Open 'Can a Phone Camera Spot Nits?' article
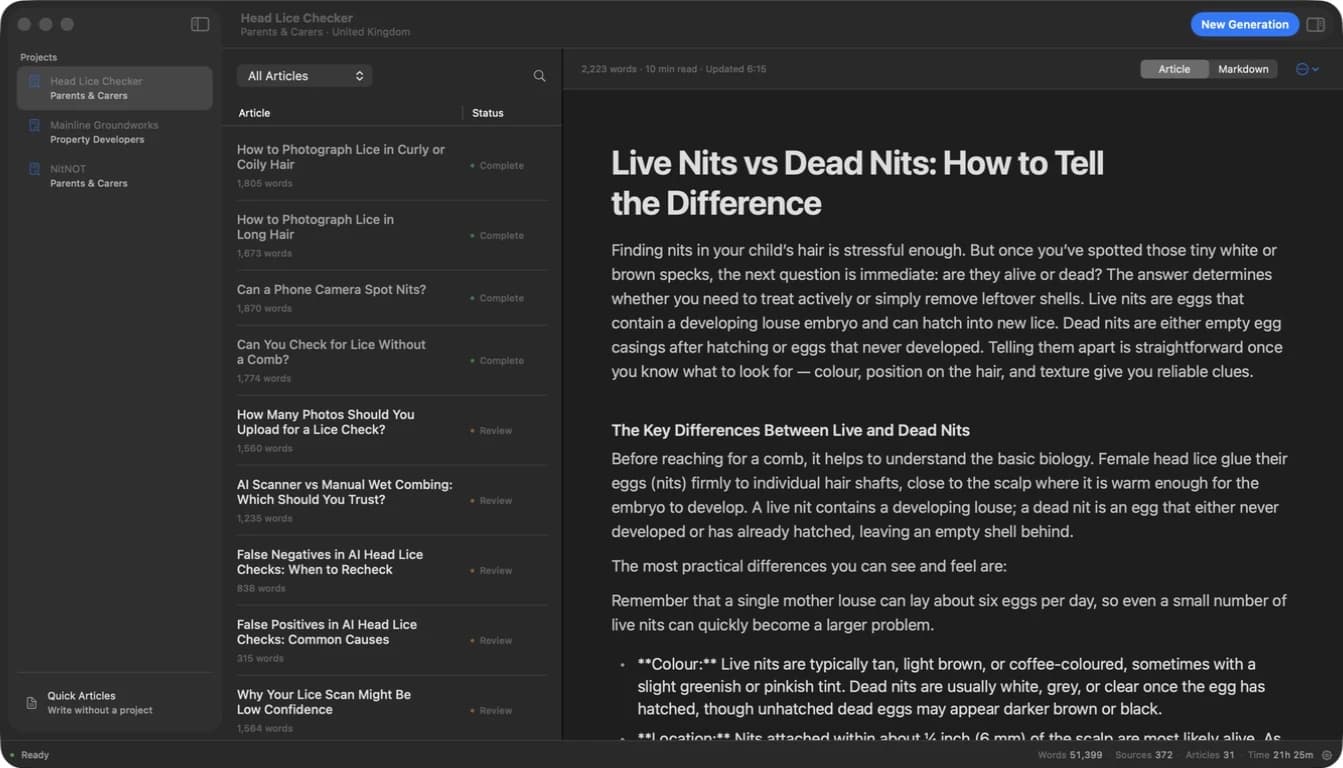Viewport: 1343px width, 768px height. click(x=392, y=298)
